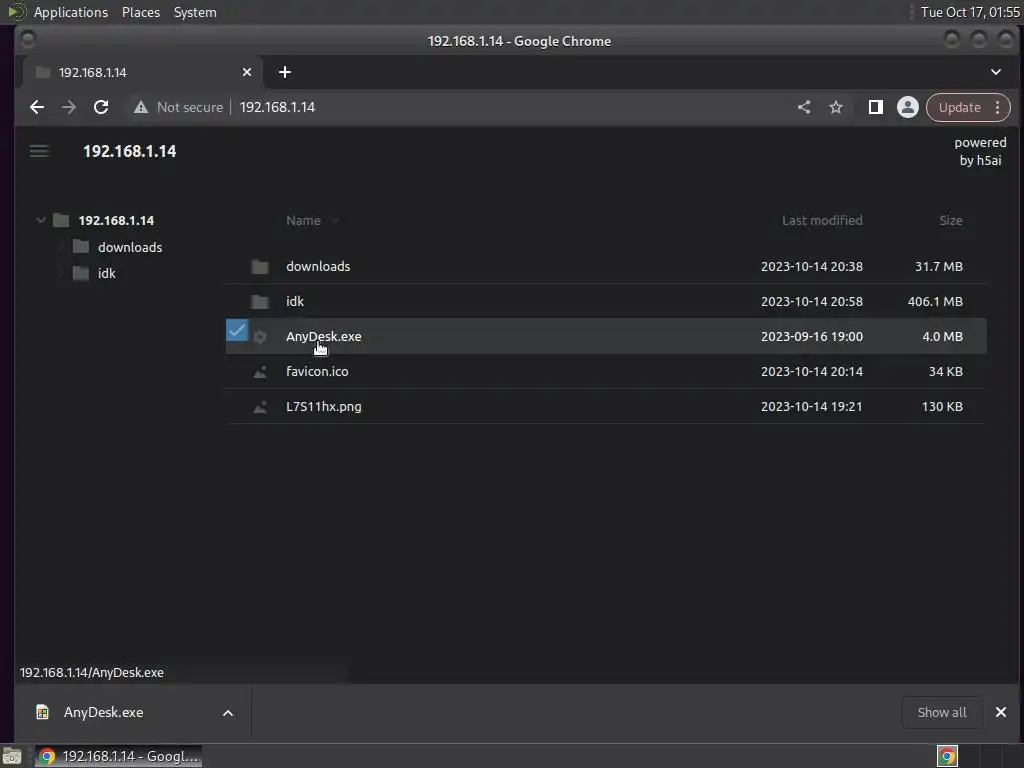Click the page title 192.168.1.14 breadcrumb

point(129,152)
